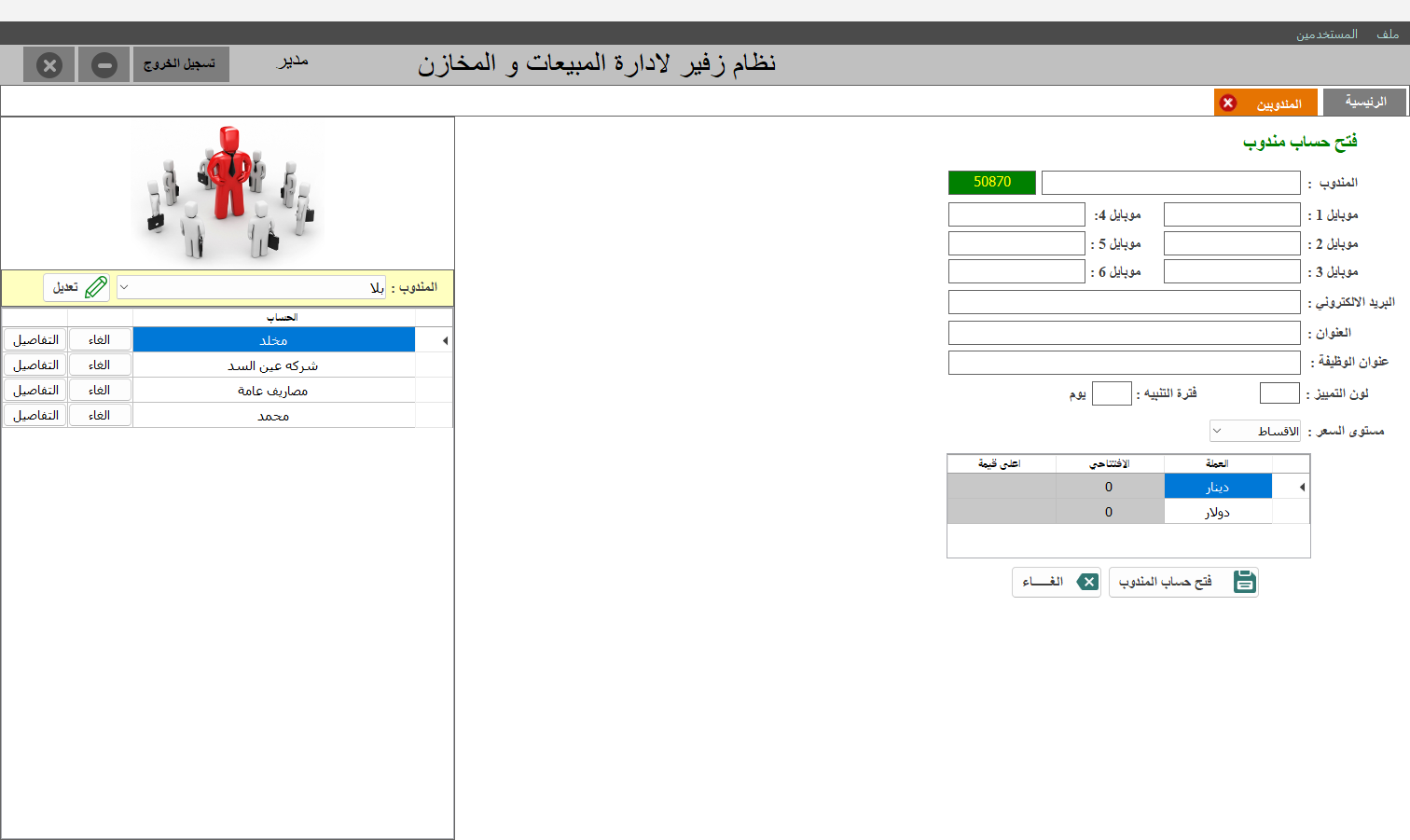The image size is (1410, 840).
Task: Pick a color in لون التمييز box
Action: pyautogui.click(x=1279, y=393)
